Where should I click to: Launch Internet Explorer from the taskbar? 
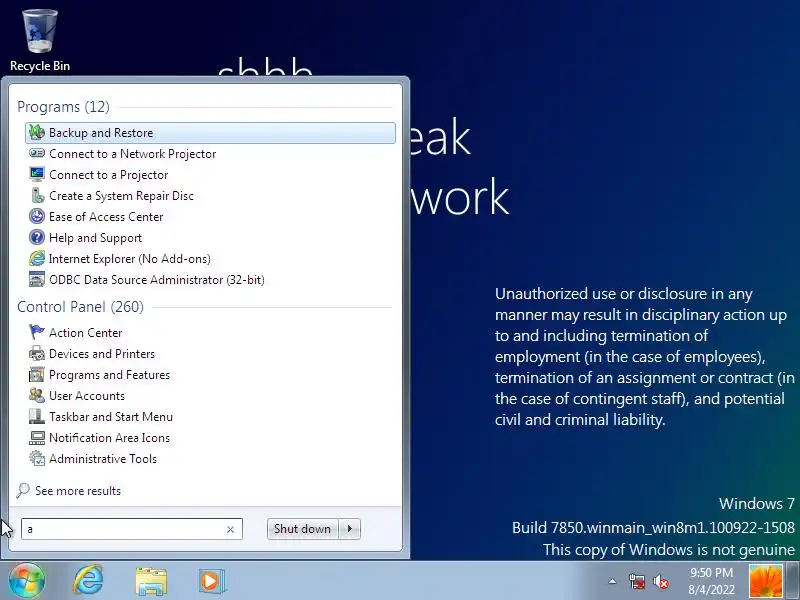[88, 580]
